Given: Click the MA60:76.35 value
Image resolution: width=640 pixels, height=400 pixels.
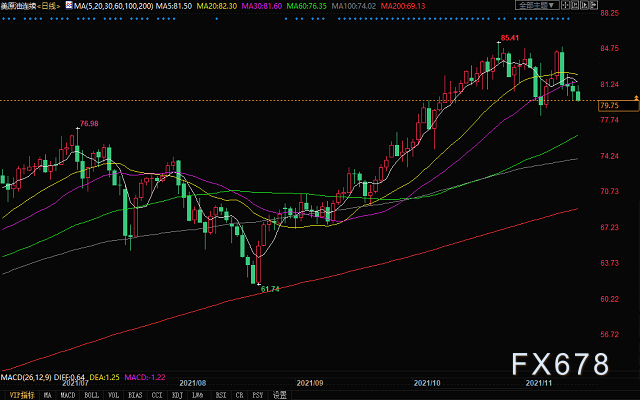Looking at the screenshot, I should pos(307,6).
